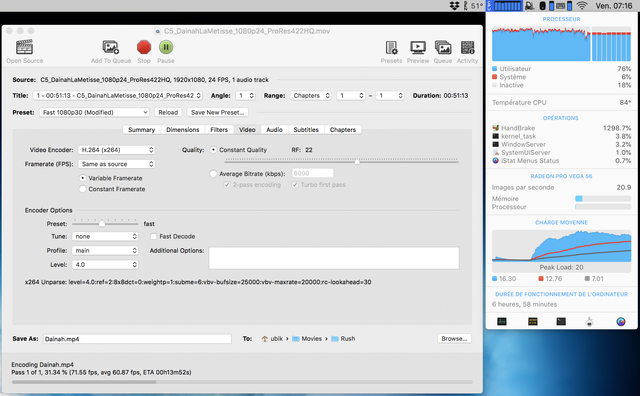Open the Framerate (FPS) dropdown

[x=117, y=164]
